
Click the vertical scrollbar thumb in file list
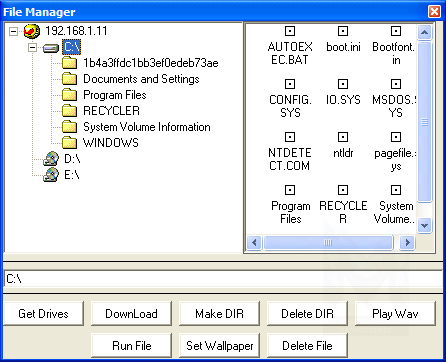pos(424,122)
